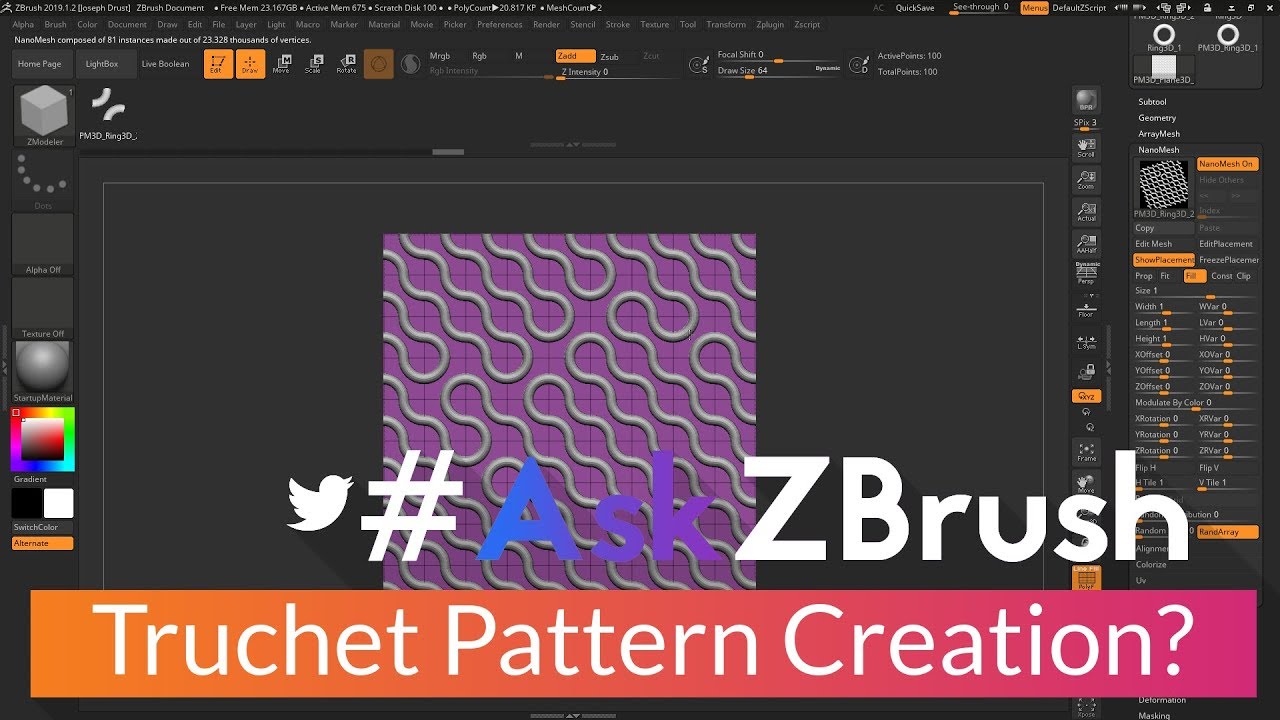Open the Stroke menu
Viewport: 1280px width, 720px height.
click(618, 24)
